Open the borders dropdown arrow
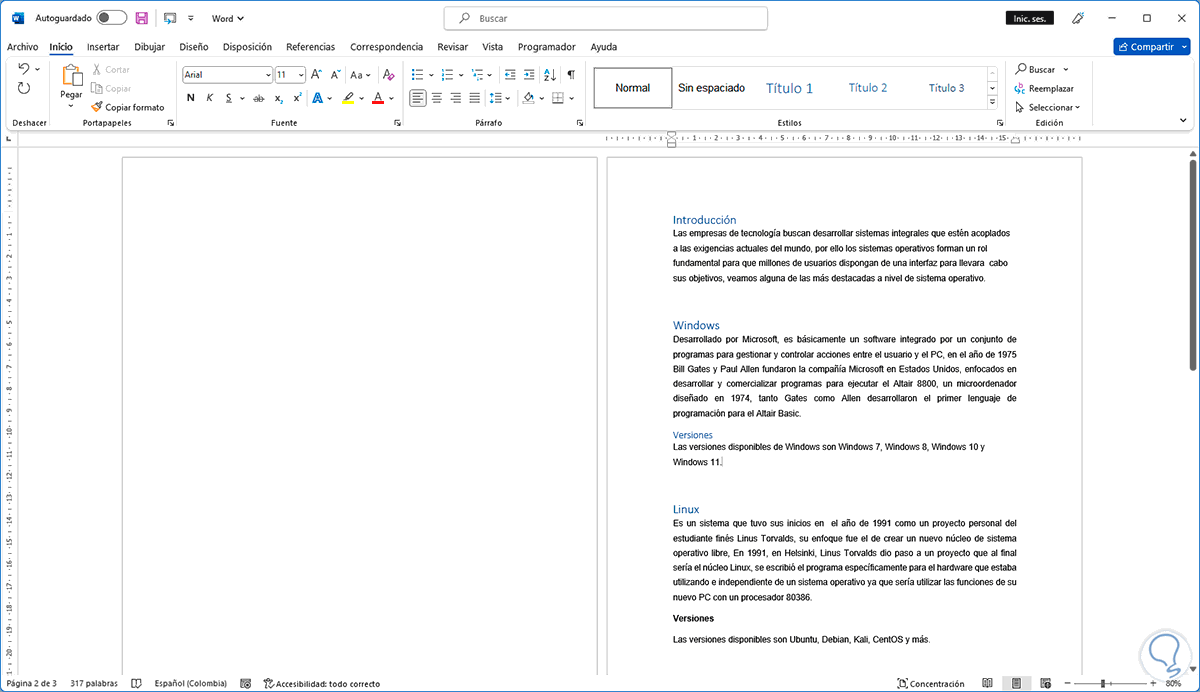This screenshot has height=692, width=1200. 572,98
